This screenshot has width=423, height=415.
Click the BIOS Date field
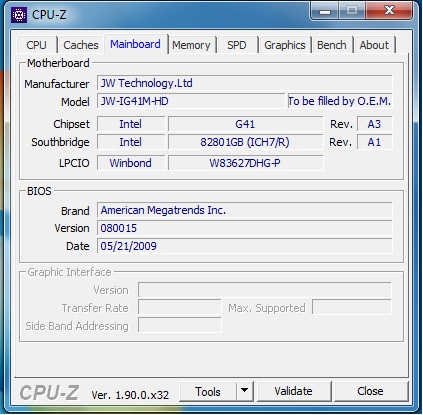pyautogui.click(x=244, y=246)
